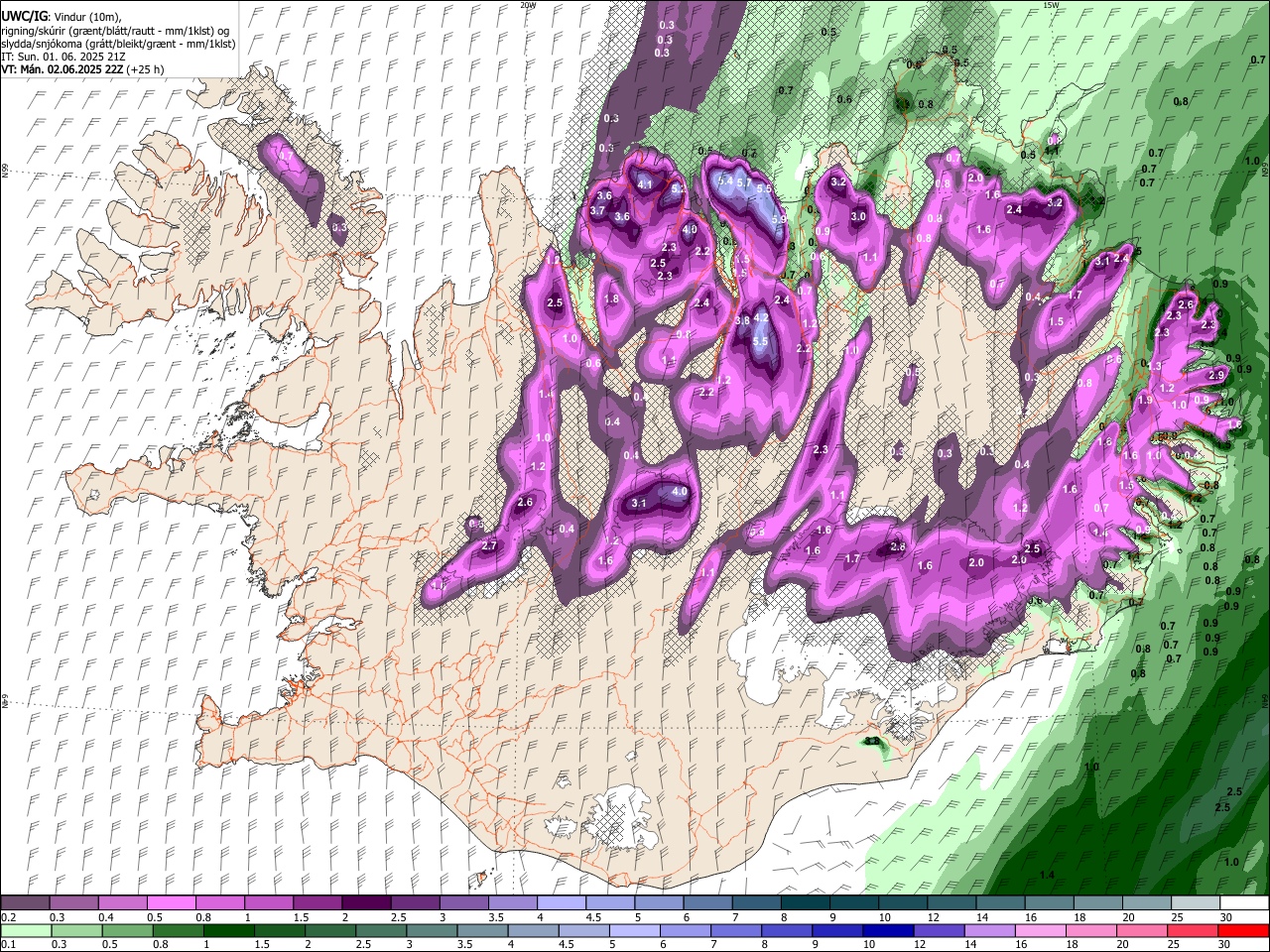The height and width of the screenshot is (952, 1270).
Task: Click the '0.2' label in the upper legend
Action: coord(10,917)
